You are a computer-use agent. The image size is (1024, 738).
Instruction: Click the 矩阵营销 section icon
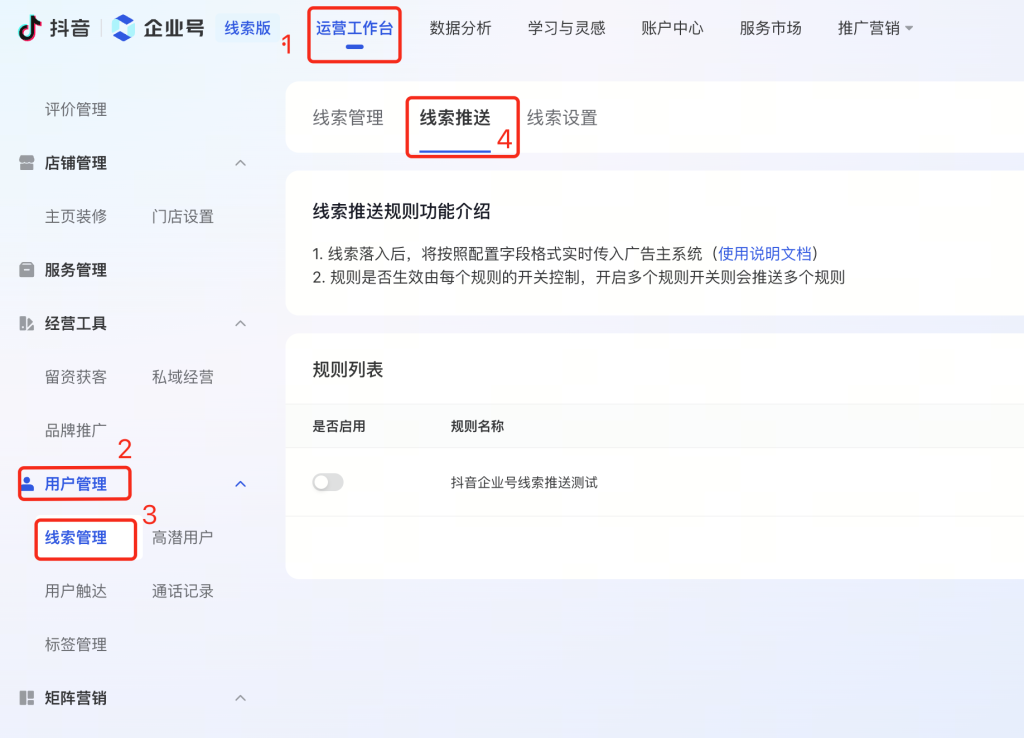click(x=27, y=698)
